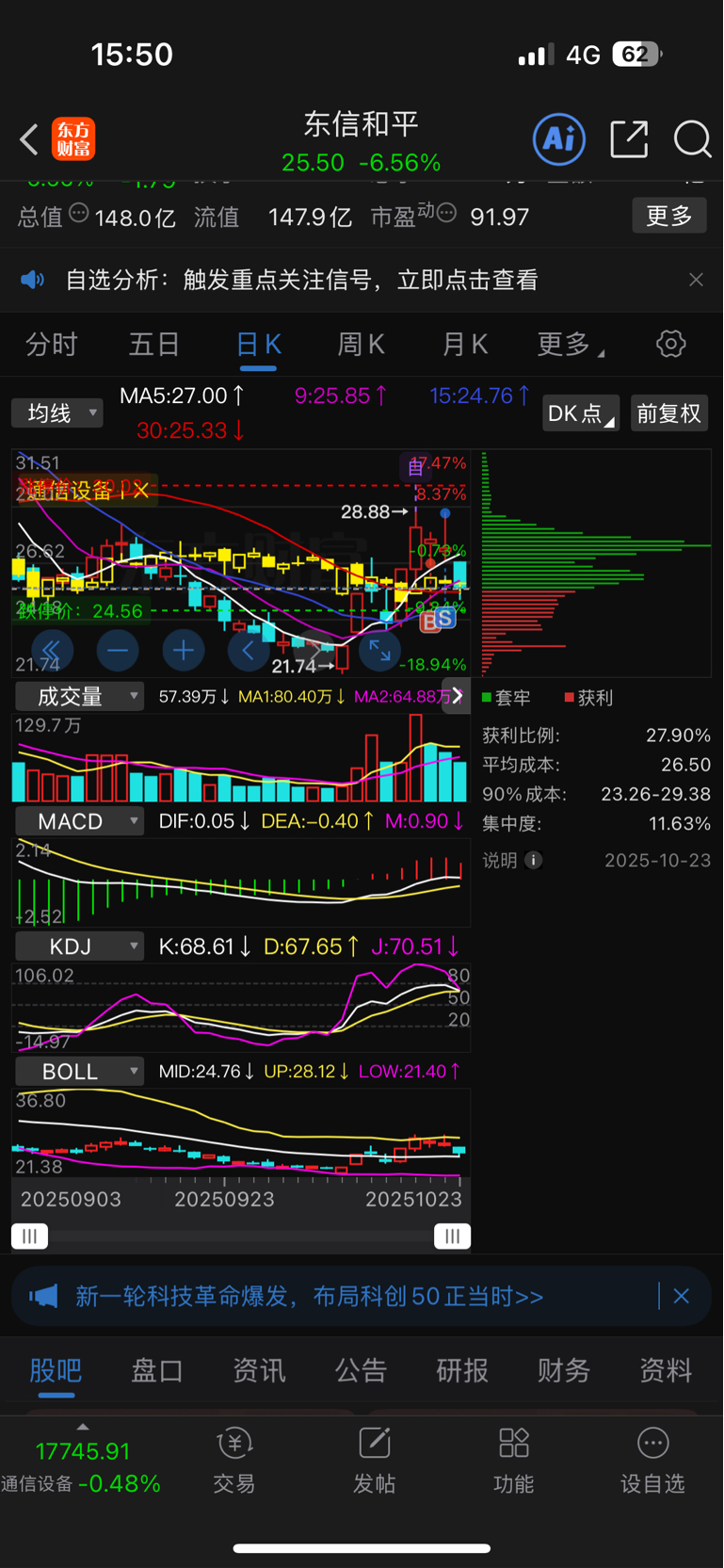
Task: Tap the 获利比例 27.90% value
Action: point(678,736)
